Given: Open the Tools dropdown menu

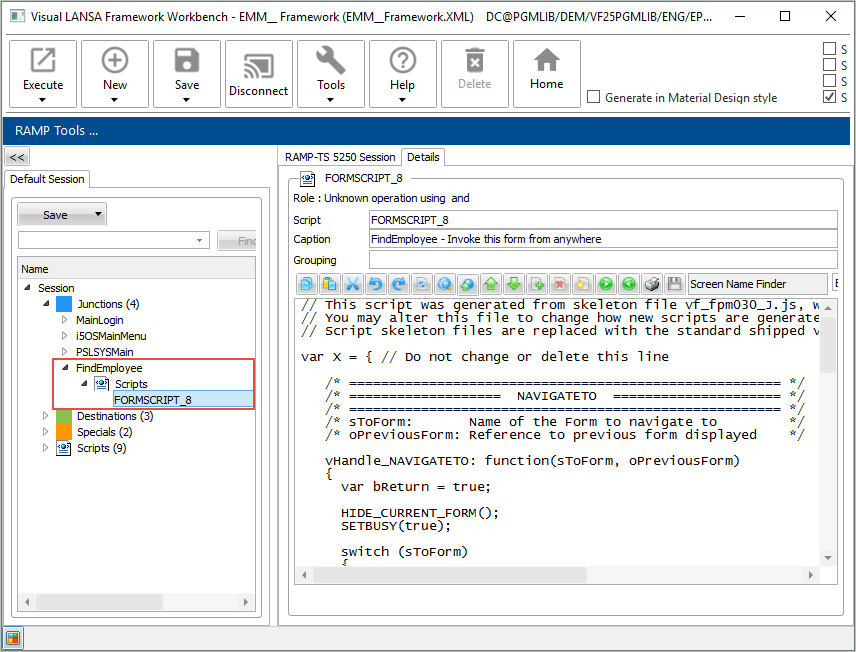Looking at the screenshot, I should [330, 74].
